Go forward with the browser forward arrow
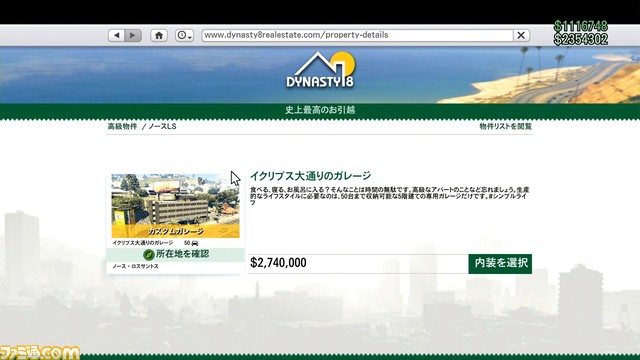 pyautogui.click(x=133, y=36)
